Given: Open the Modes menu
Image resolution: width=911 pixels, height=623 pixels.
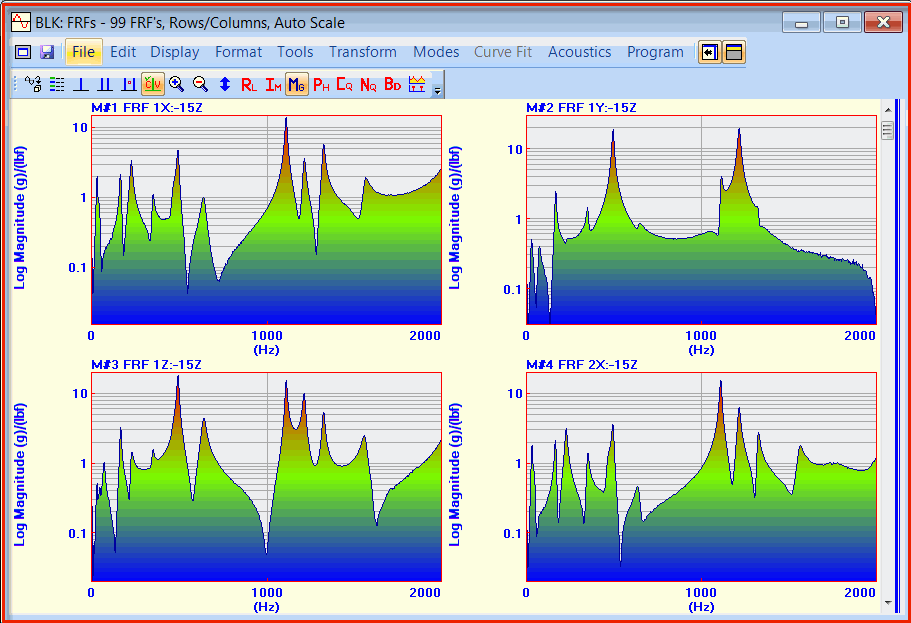Looking at the screenshot, I should pos(436,52).
